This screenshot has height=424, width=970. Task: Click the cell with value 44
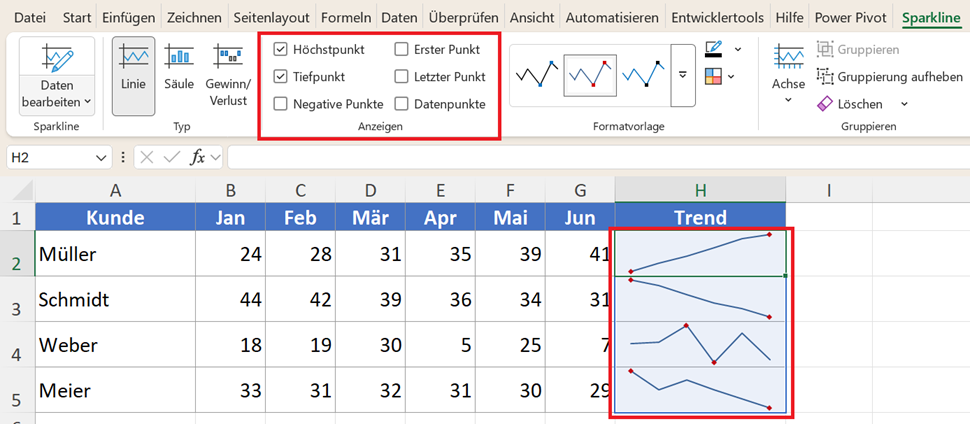pos(231,299)
